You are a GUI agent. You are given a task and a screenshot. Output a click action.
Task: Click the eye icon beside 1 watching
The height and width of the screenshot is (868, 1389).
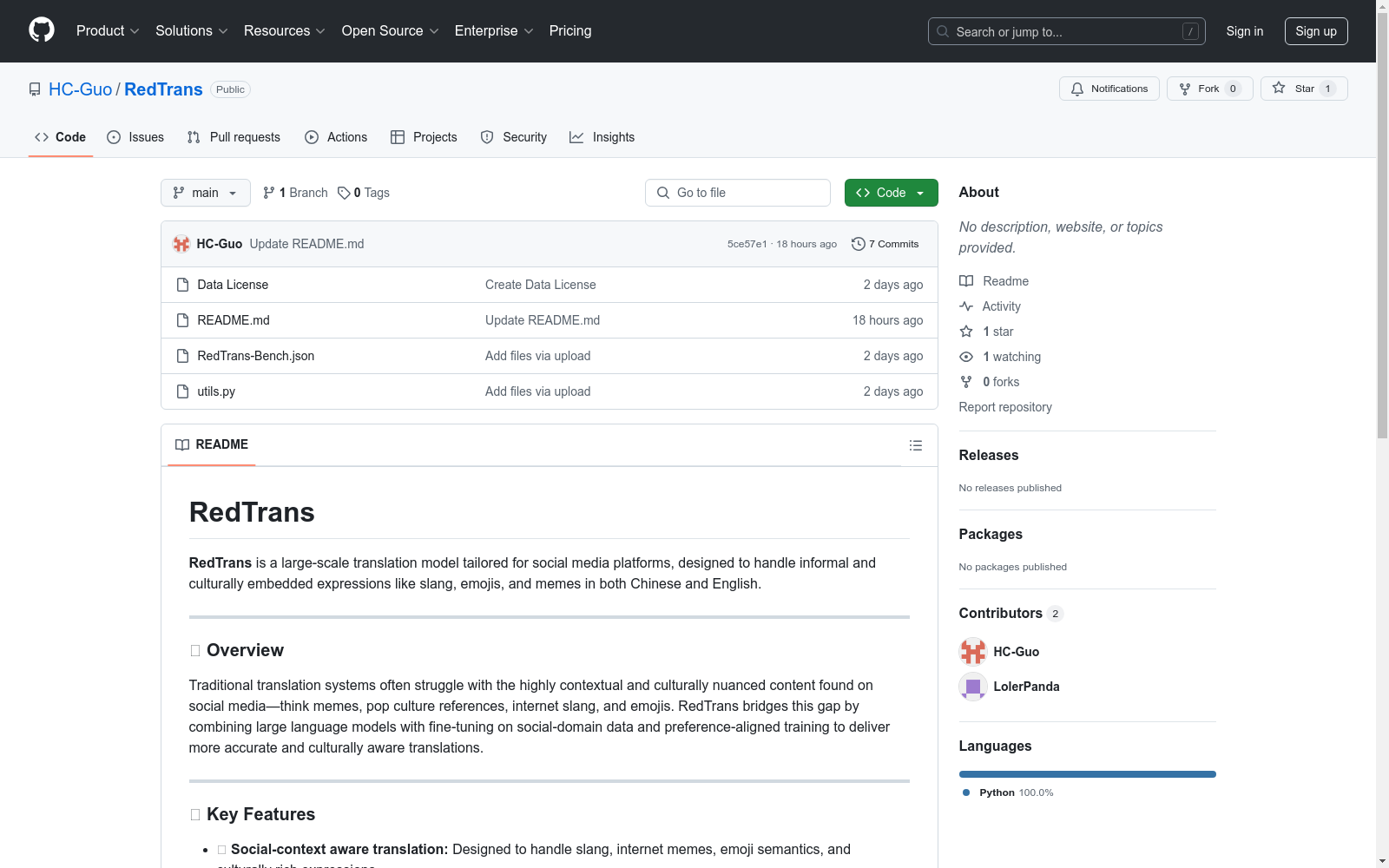(x=966, y=357)
